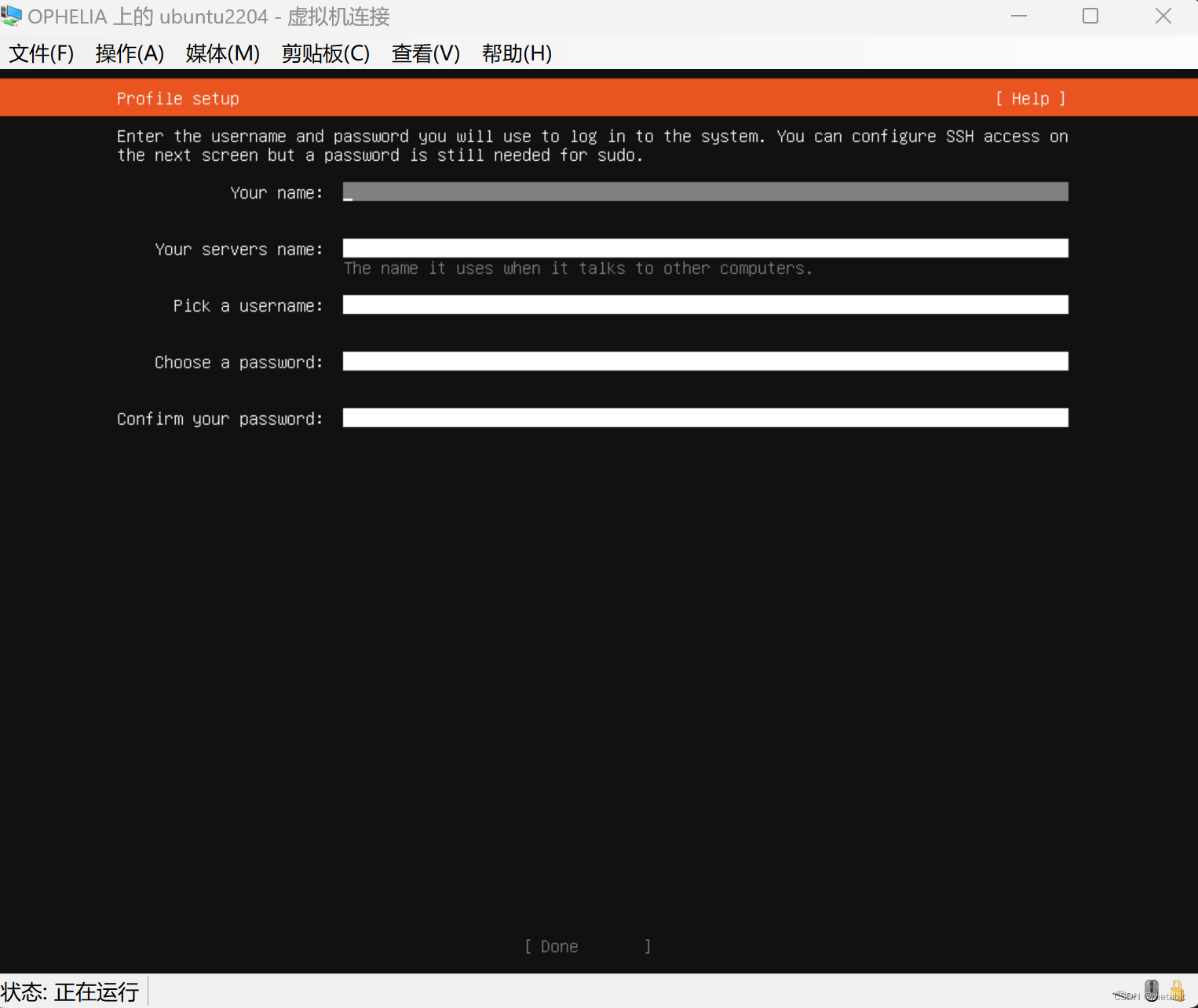Click the 'Confirm your password:' label

click(220, 419)
